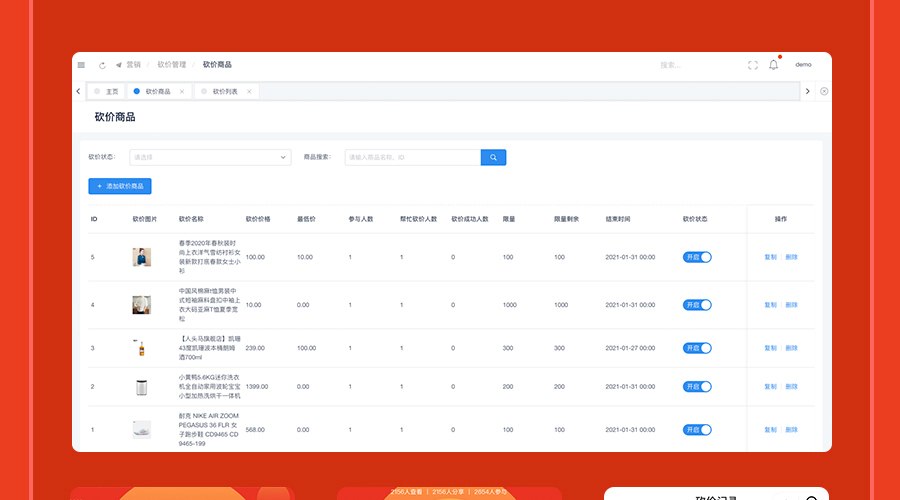Click 删除 for row ID 1

coord(792,429)
